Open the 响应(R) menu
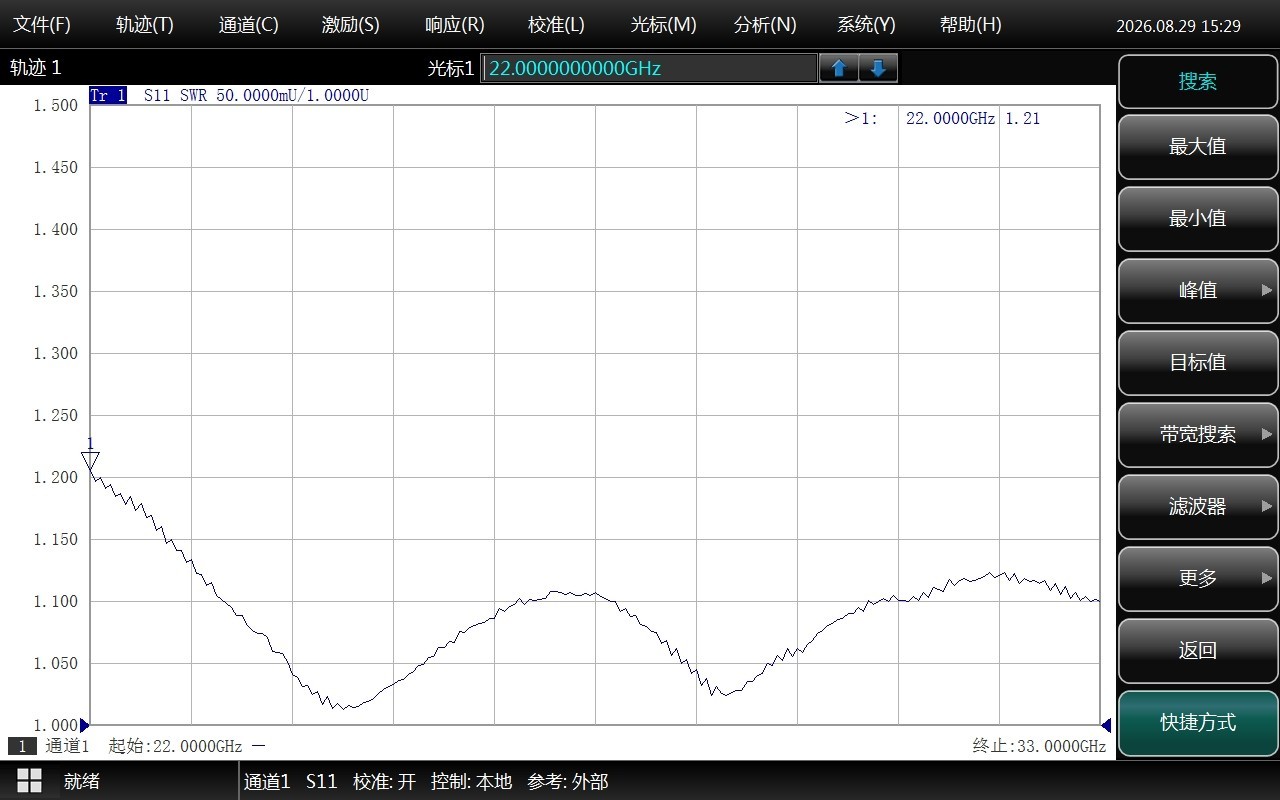 [x=455, y=25]
